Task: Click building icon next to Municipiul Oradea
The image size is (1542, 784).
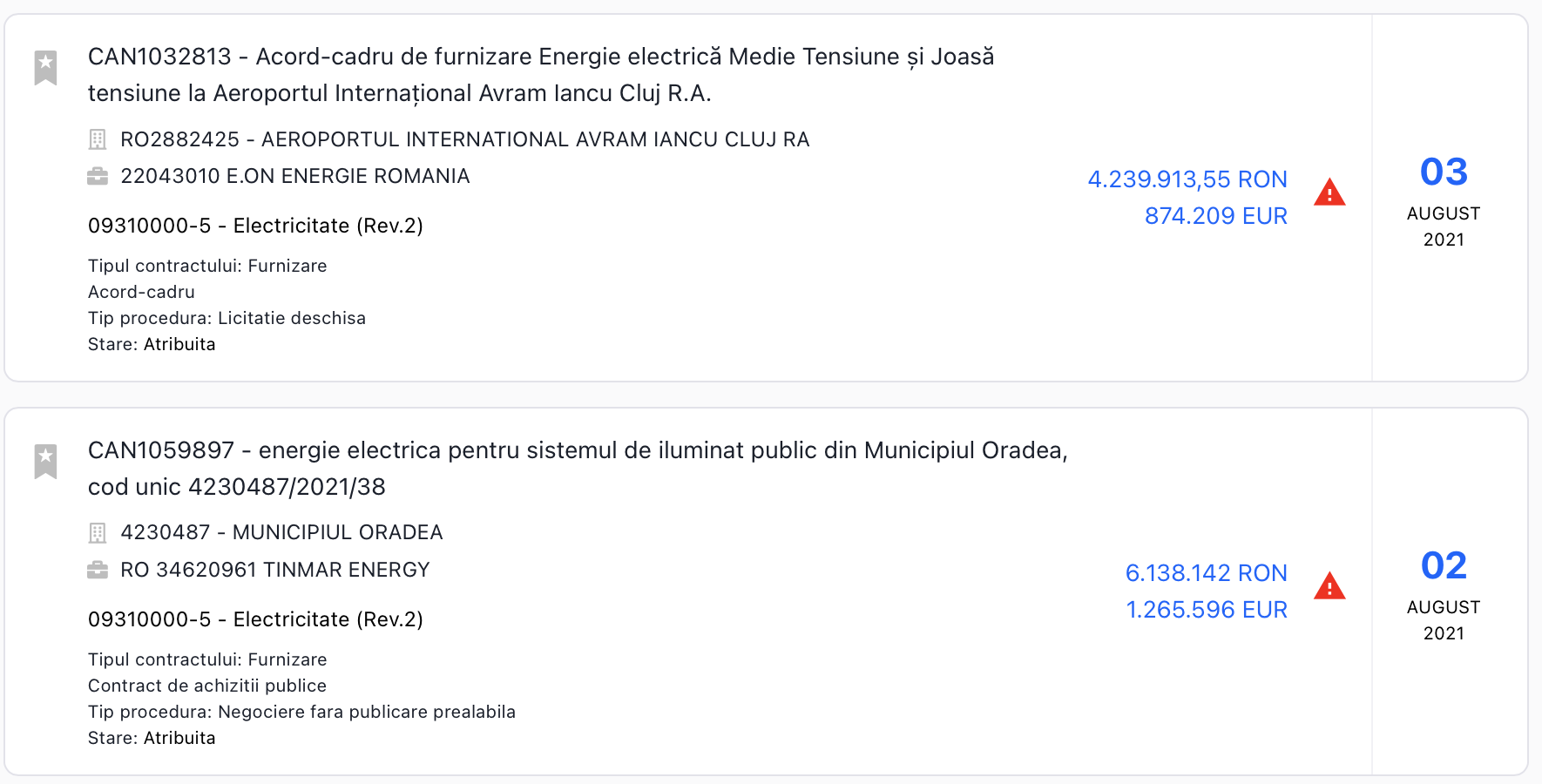Action: coord(98,532)
